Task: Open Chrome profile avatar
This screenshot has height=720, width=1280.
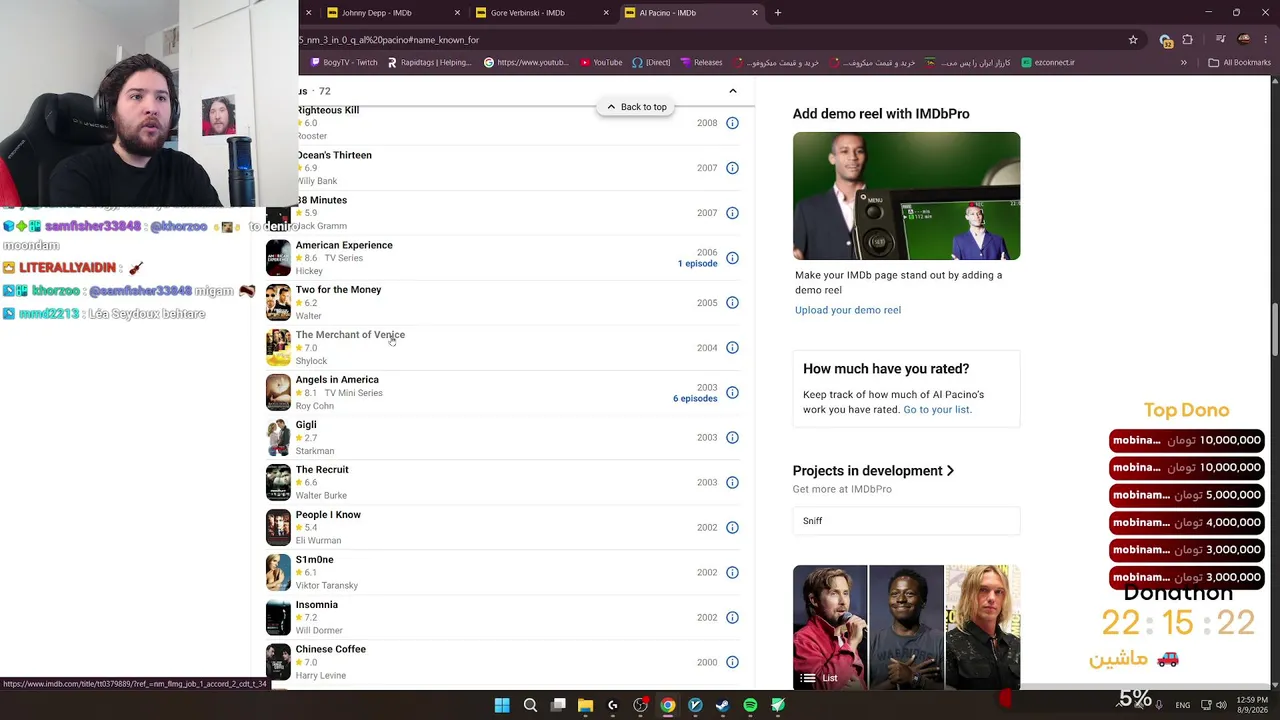Action: [x=1244, y=40]
